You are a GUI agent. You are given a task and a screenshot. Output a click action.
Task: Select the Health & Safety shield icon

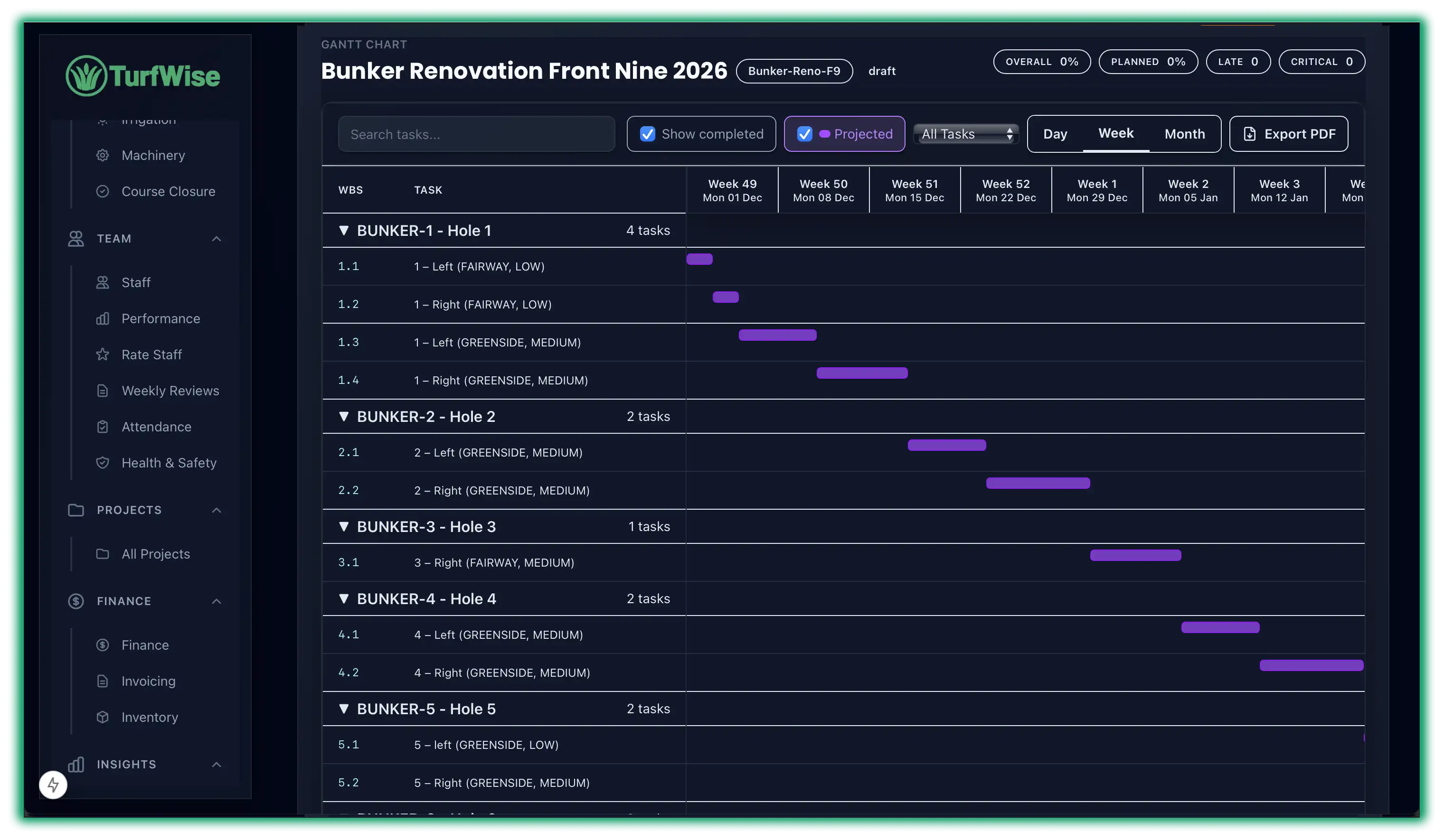pyautogui.click(x=103, y=463)
